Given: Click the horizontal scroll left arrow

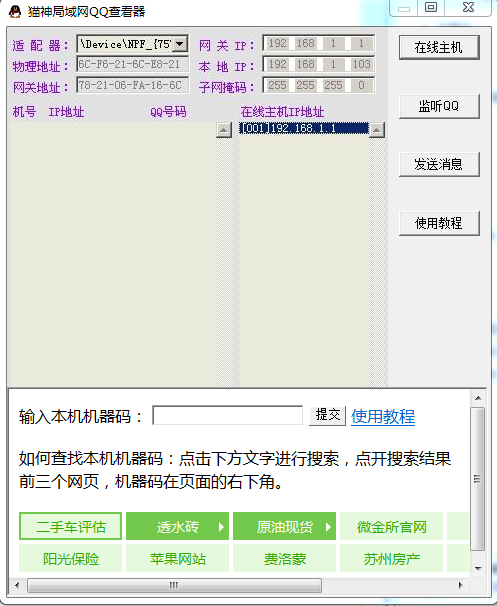Looking at the screenshot, I should point(17,585).
